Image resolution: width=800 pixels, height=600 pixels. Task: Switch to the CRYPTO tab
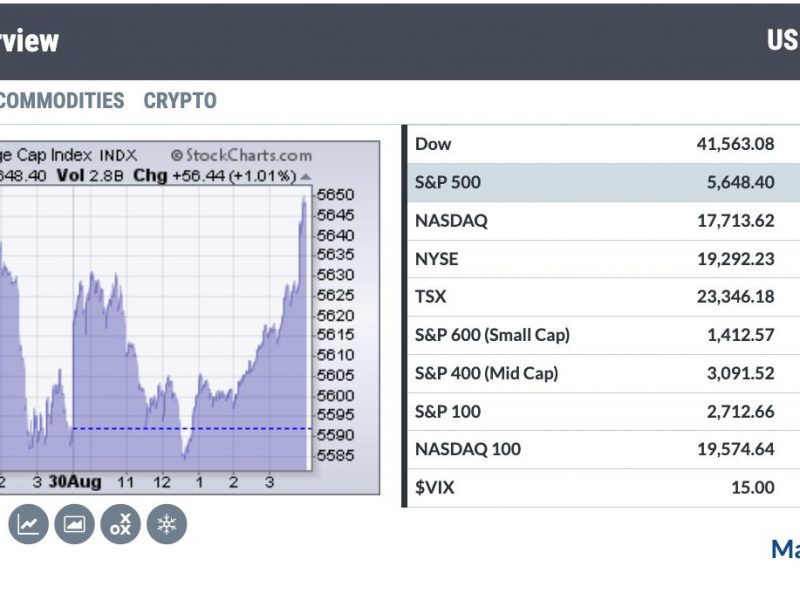pyautogui.click(x=180, y=101)
